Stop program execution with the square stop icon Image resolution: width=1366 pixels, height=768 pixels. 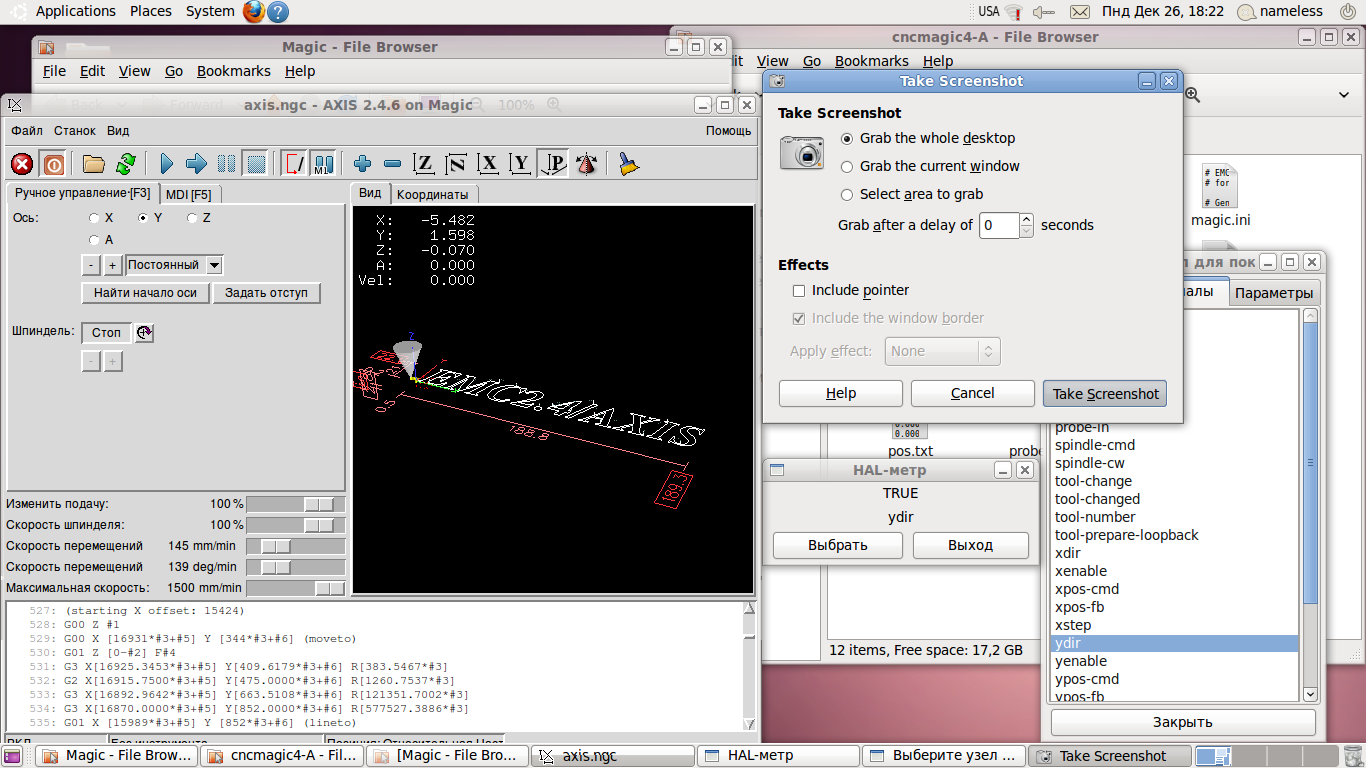pos(256,164)
